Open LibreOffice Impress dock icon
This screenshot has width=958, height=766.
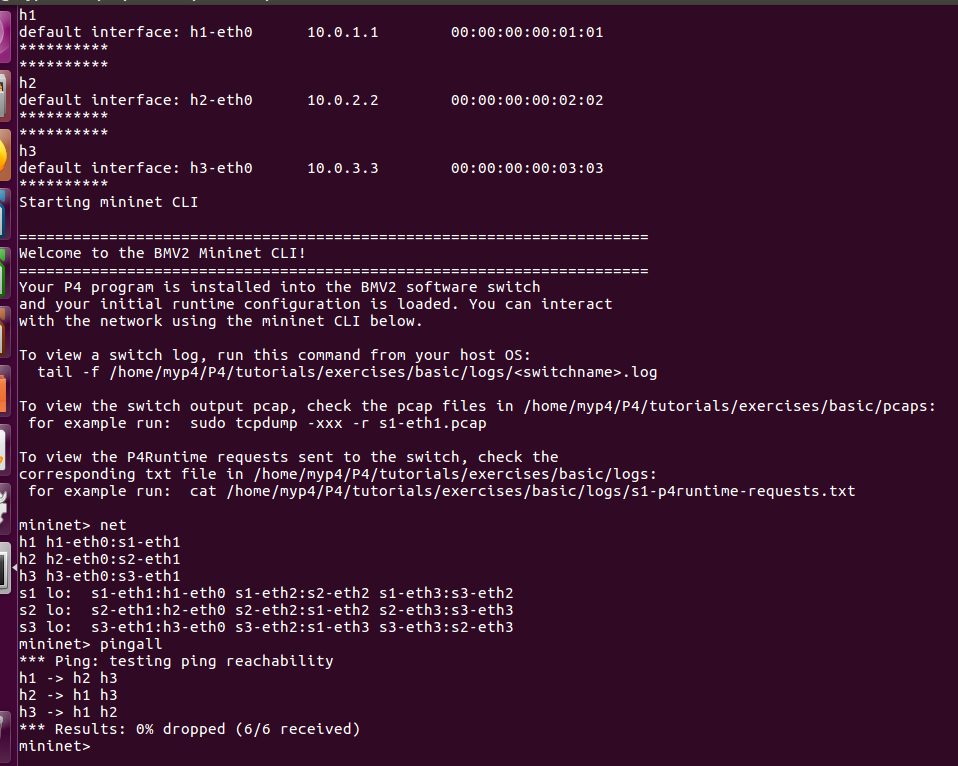click(x=5, y=332)
